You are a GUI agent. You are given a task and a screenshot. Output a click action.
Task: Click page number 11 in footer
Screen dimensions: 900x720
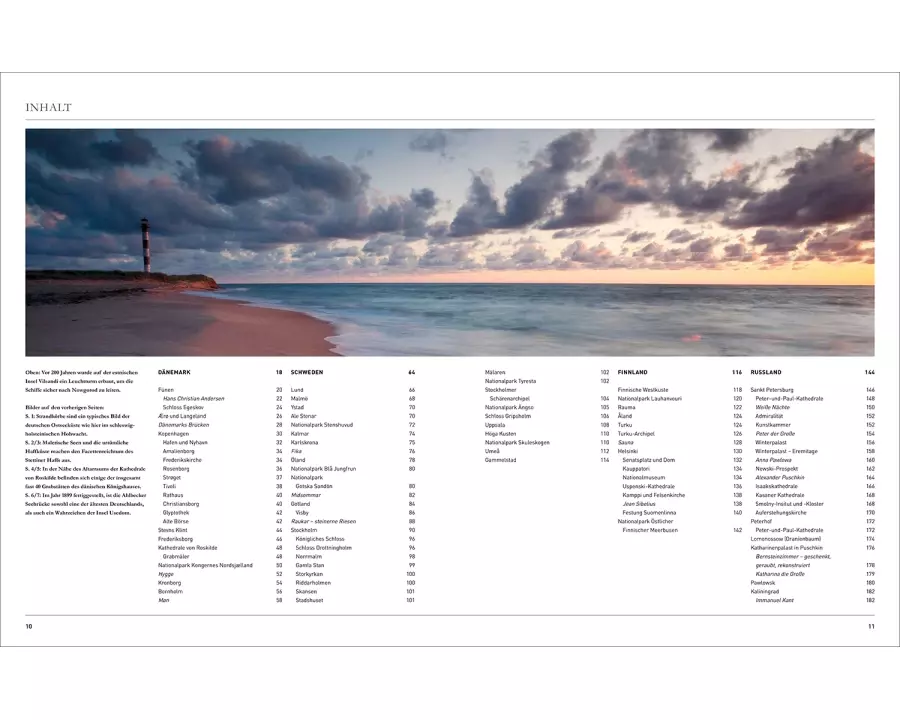point(870,626)
